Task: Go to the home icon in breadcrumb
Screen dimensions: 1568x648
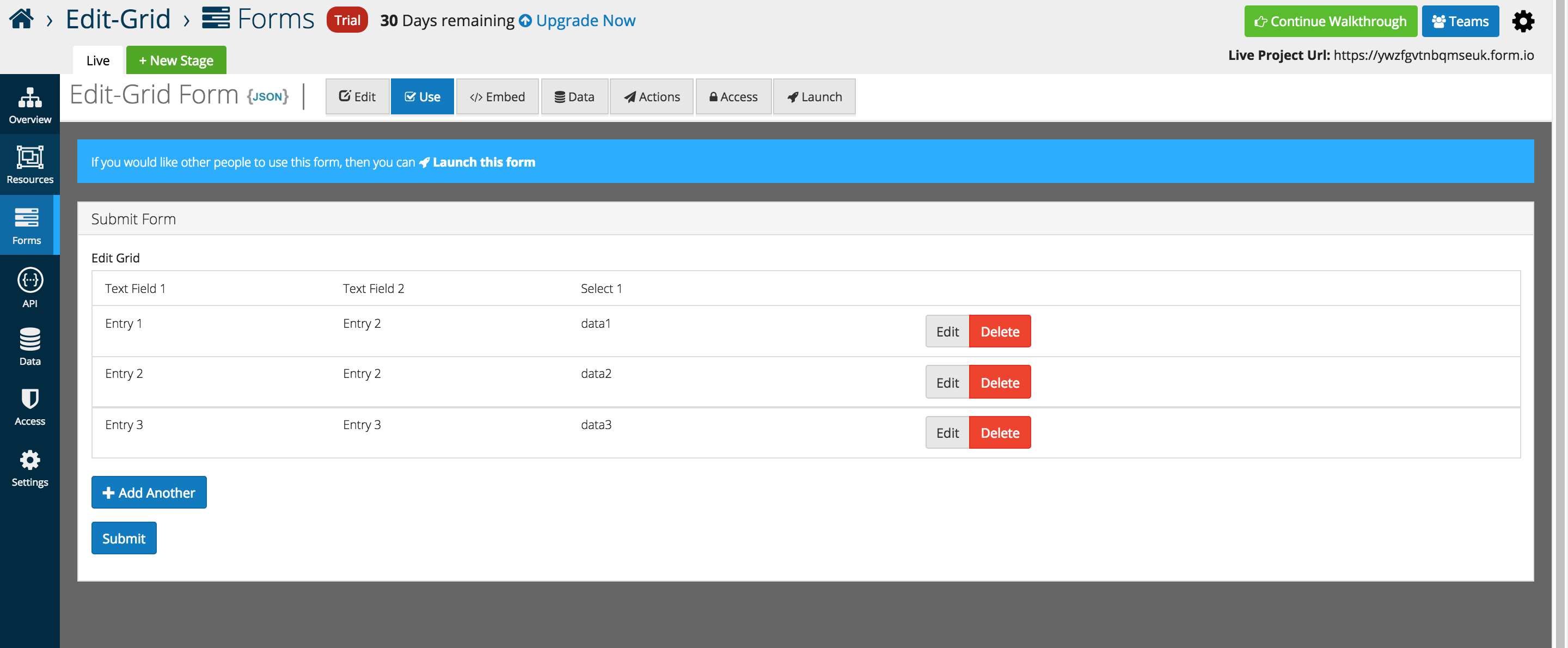Action: point(21,19)
